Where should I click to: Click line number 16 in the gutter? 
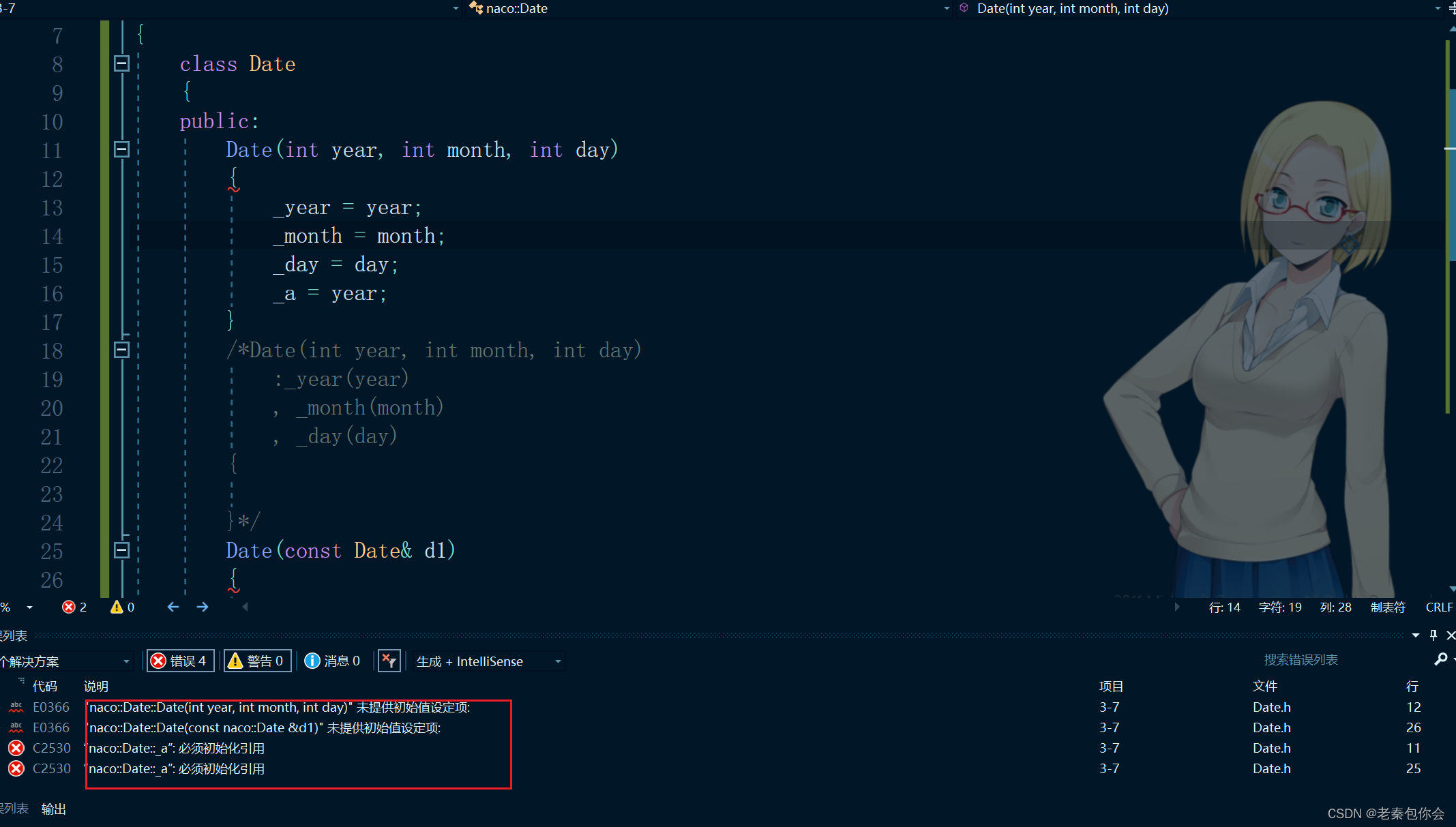(52, 293)
